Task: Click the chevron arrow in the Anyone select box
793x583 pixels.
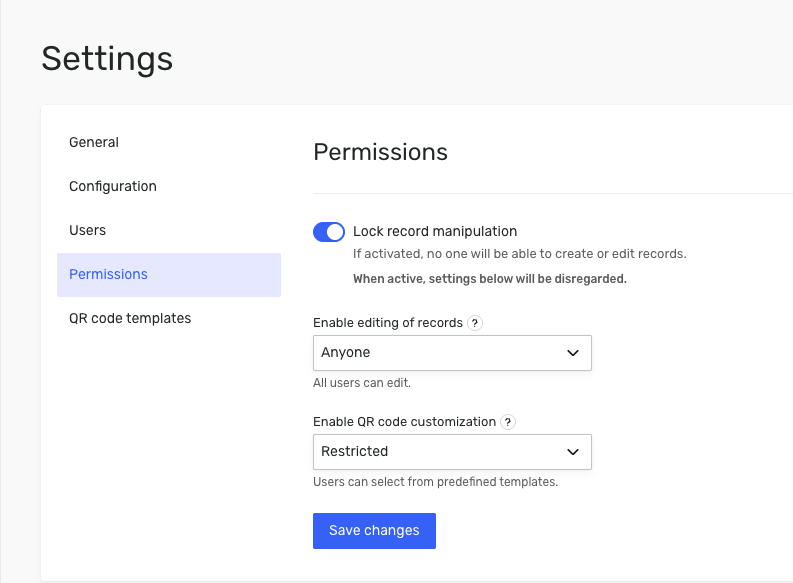Action: point(573,353)
